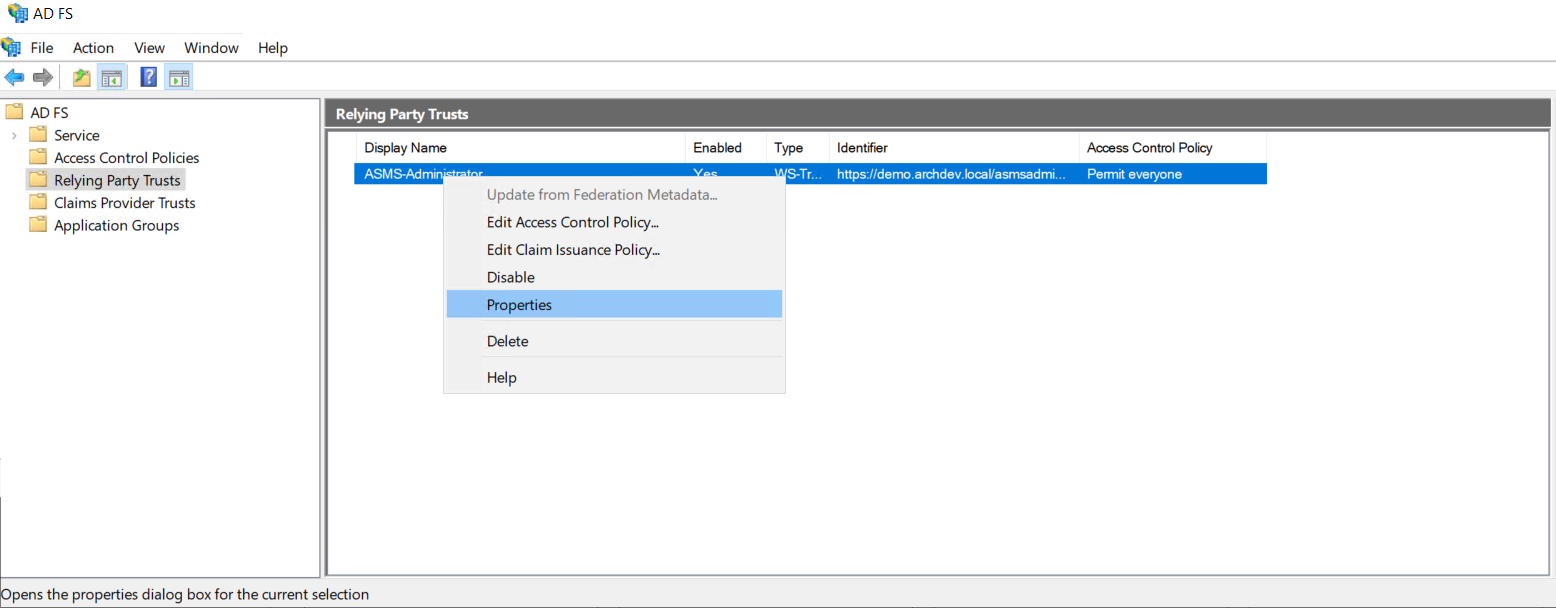Open the Window menu
Screen dimensions: 1556x608
211,47
